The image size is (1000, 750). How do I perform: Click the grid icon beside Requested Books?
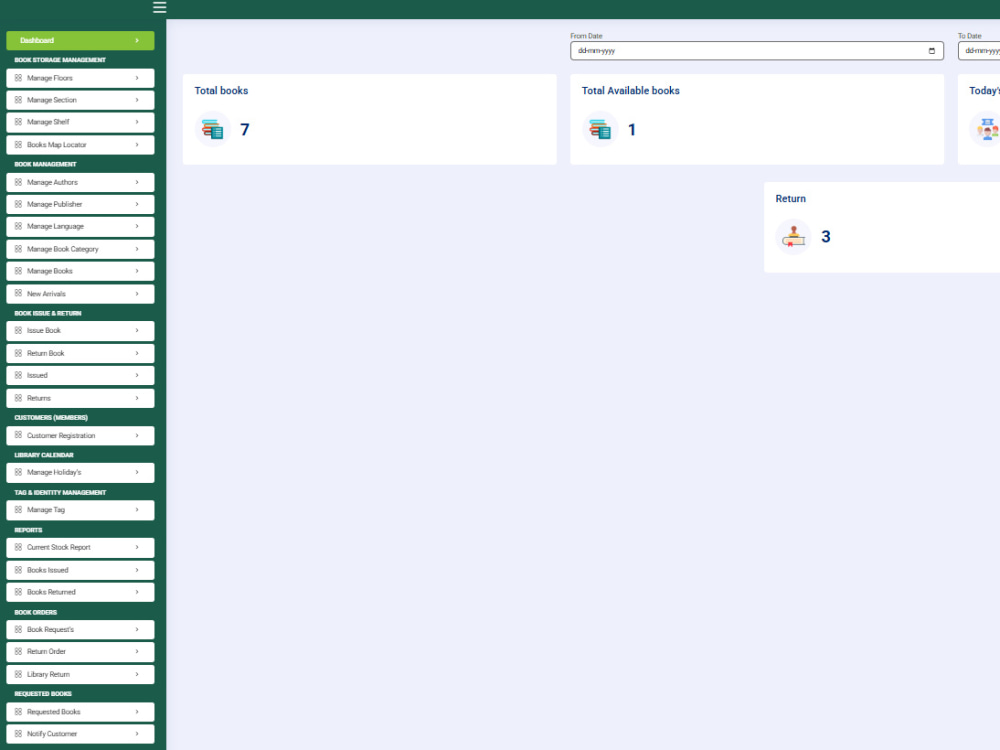[18, 712]
